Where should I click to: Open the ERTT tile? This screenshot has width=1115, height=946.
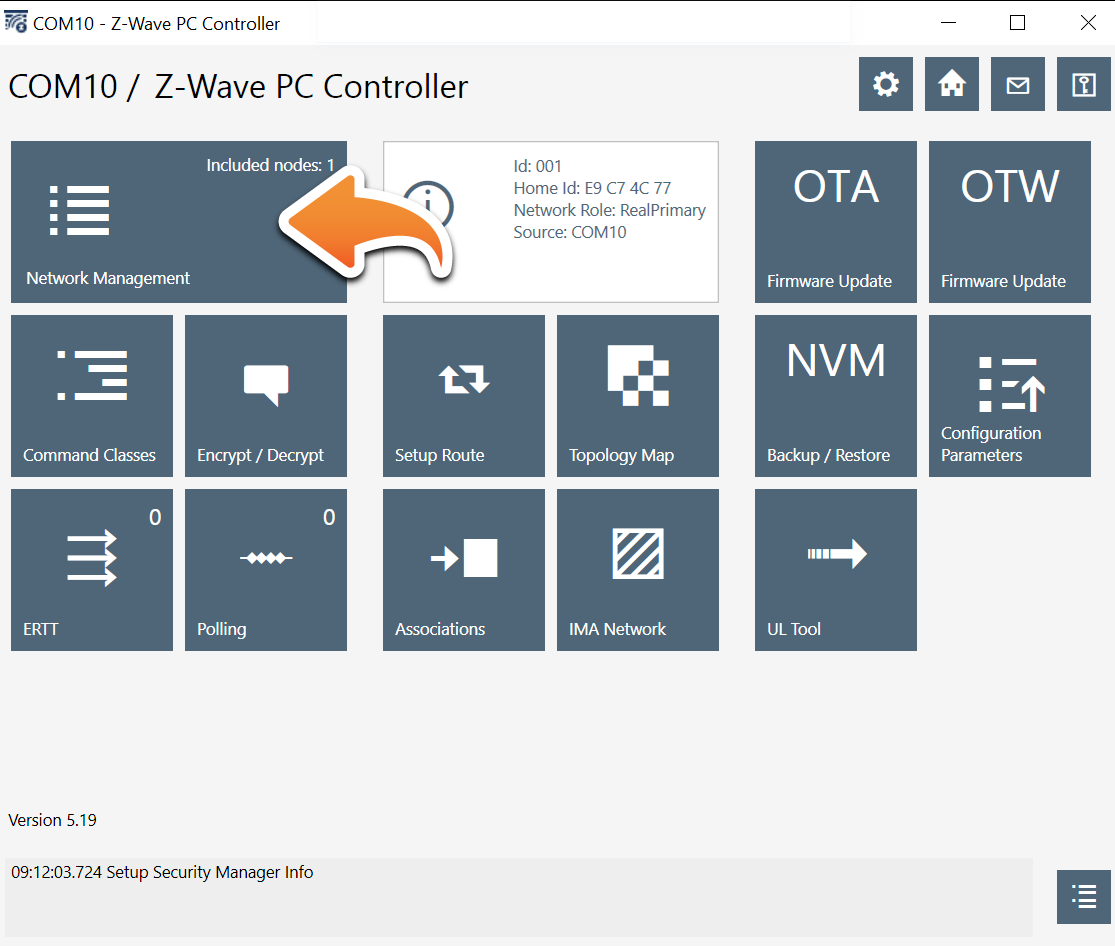point(92,570)
